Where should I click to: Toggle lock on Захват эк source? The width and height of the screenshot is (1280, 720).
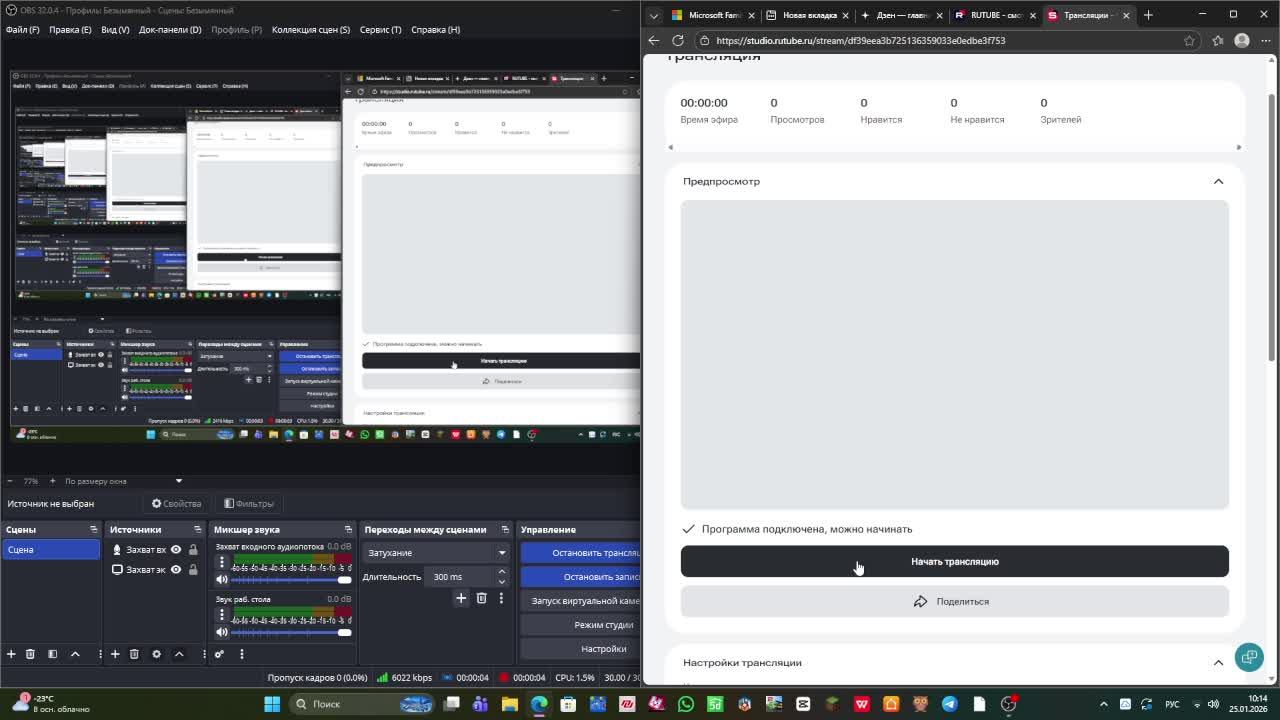(x=193, y=570)
